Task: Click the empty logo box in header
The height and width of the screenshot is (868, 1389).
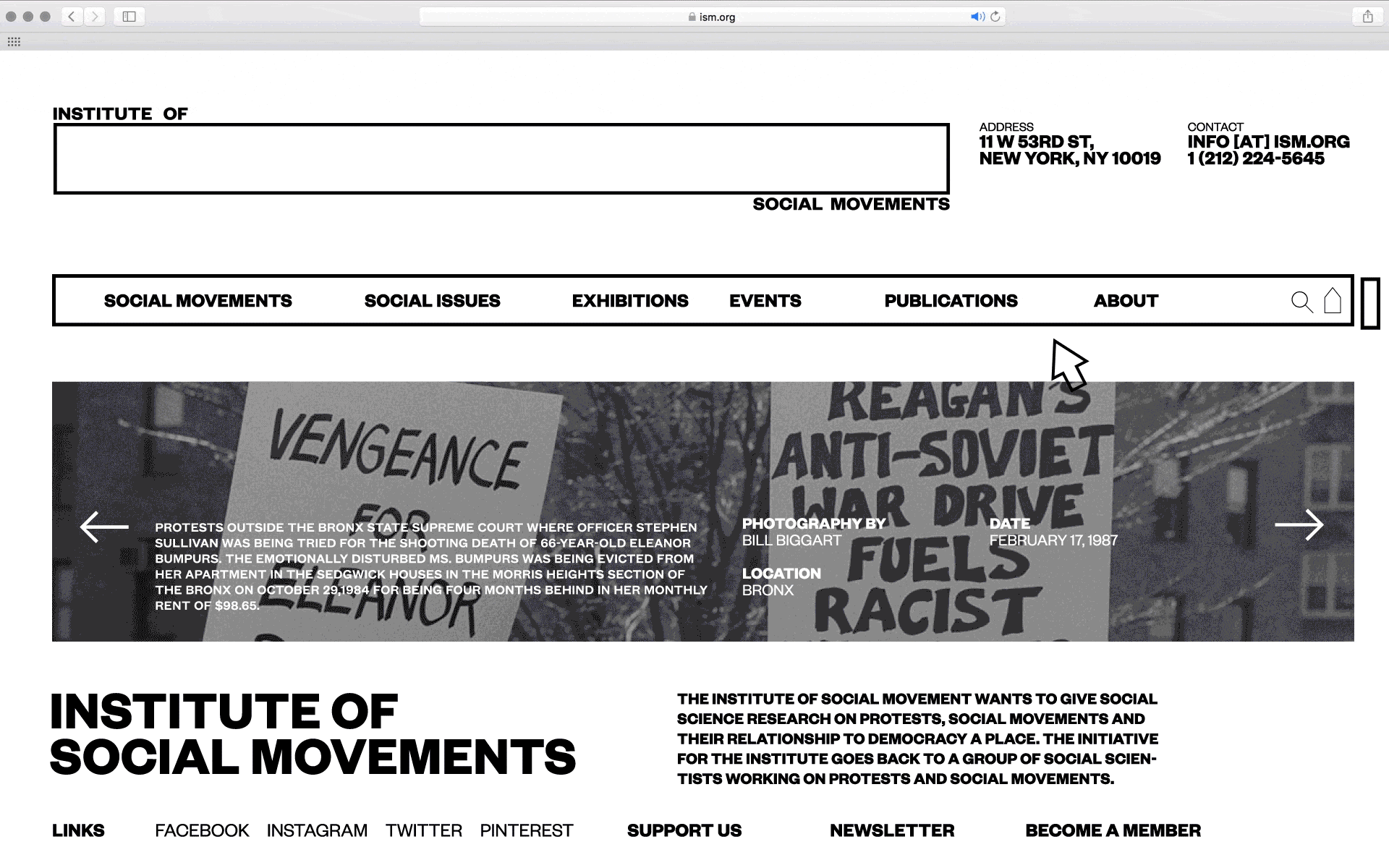Action: pyautogui.click(x=501, y=158)
